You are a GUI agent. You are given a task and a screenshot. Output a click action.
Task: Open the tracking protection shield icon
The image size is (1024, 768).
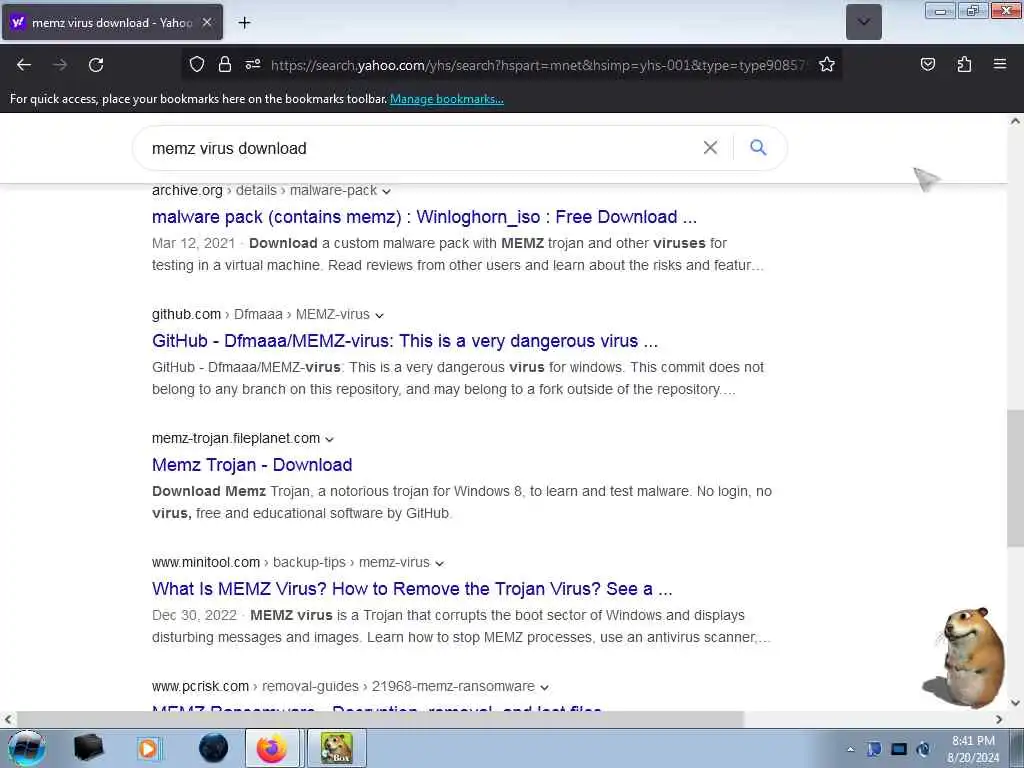pos(197,65)
